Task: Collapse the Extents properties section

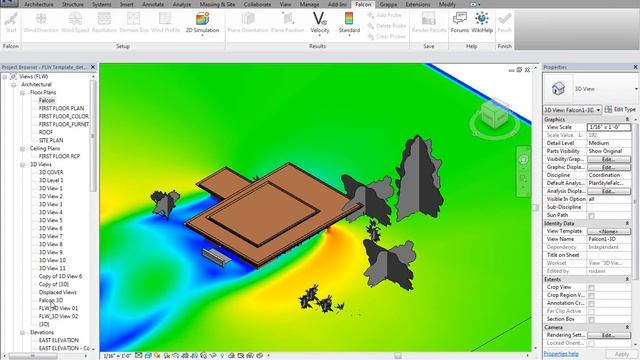Action: 627,279
